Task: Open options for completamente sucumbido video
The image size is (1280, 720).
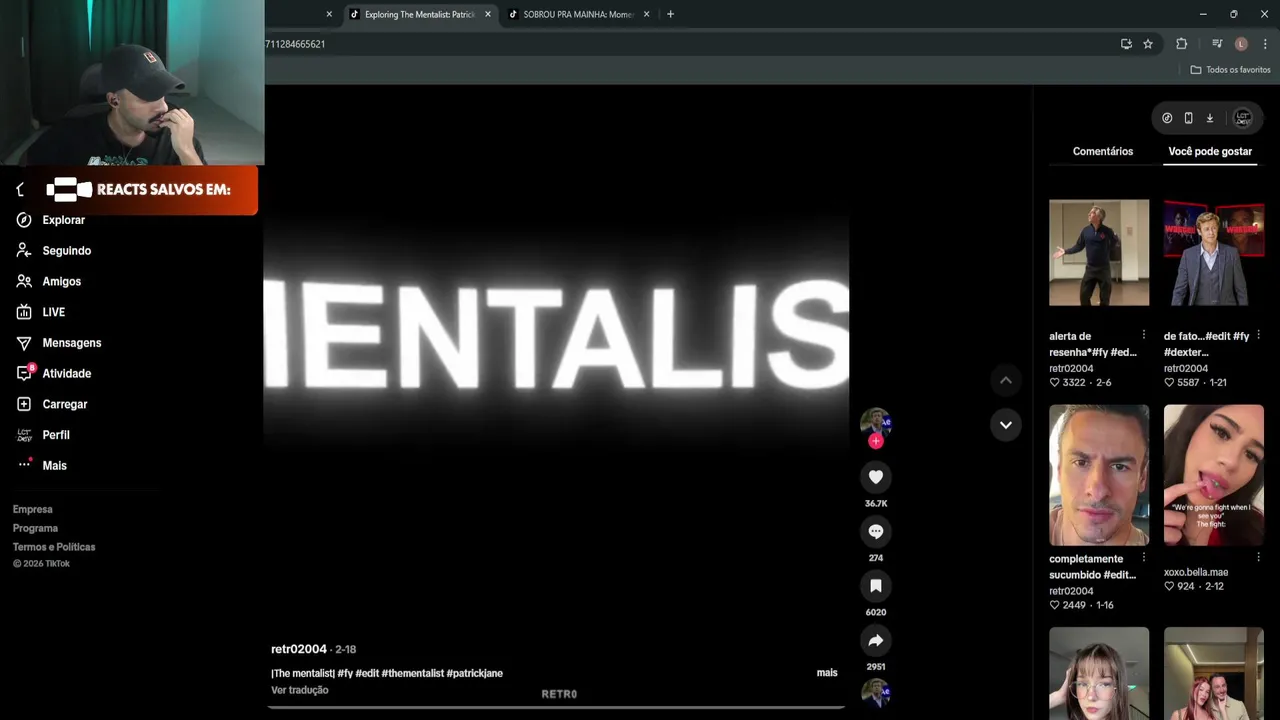Action: click(1144, 558)
